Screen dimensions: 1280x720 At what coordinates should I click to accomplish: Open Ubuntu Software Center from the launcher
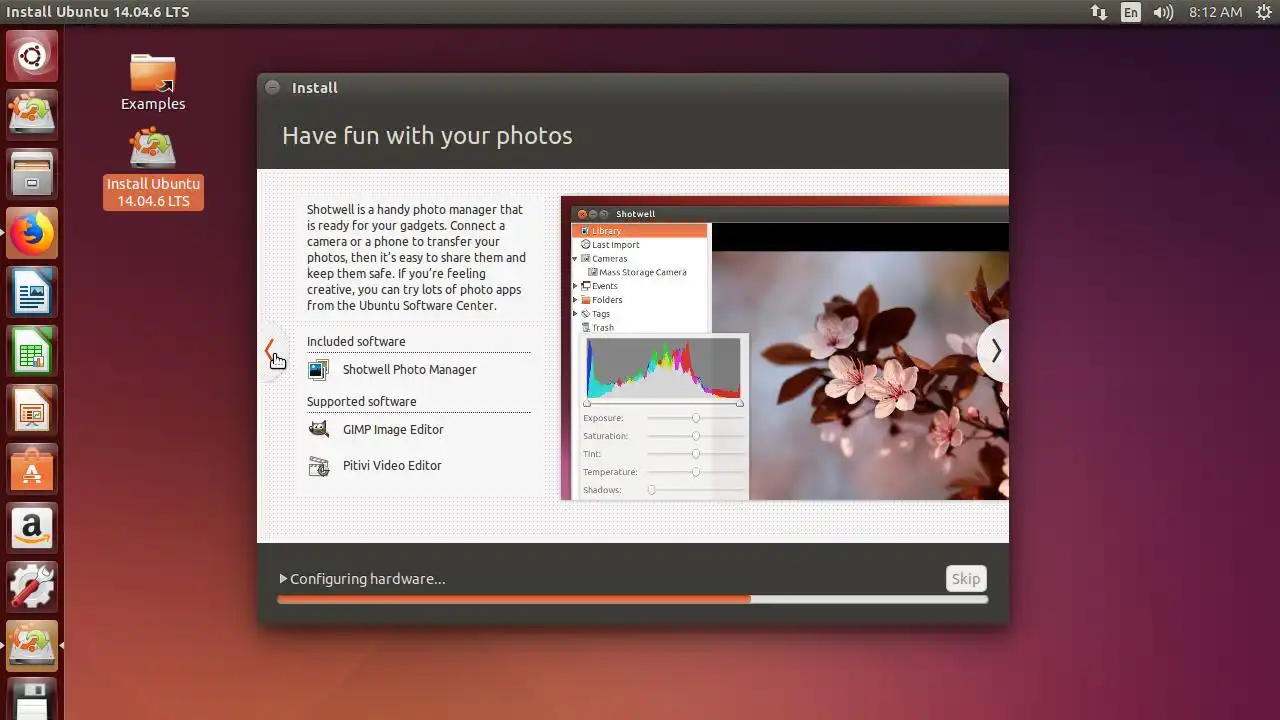[32, 469]
